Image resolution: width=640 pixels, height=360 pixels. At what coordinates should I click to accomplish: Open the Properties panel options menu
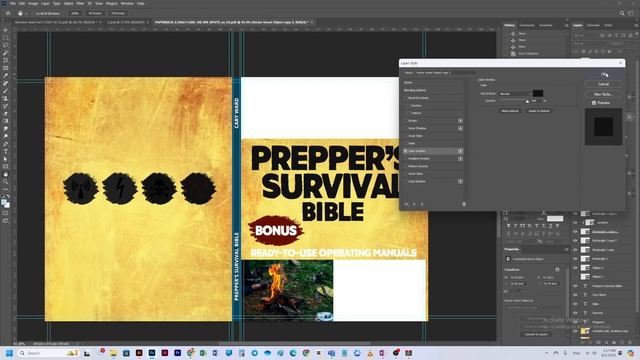coord(566,249)
